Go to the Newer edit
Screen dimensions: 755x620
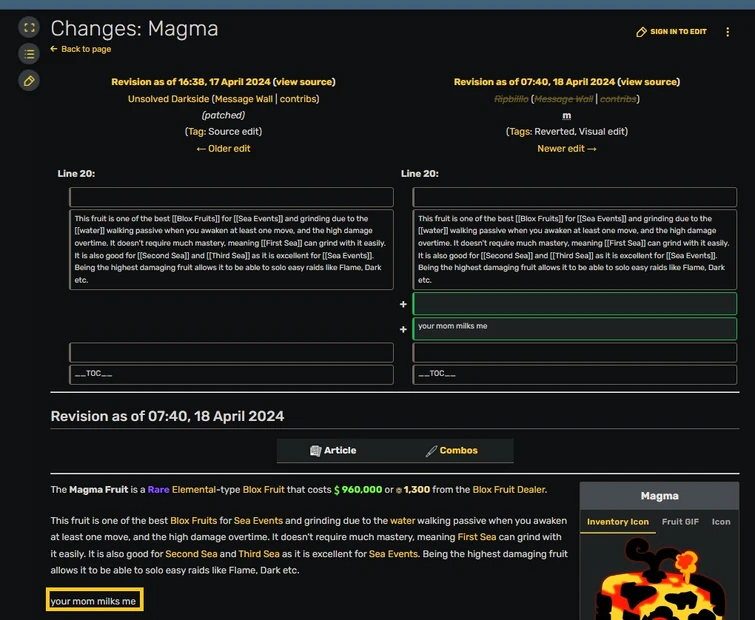pos(567,149)
